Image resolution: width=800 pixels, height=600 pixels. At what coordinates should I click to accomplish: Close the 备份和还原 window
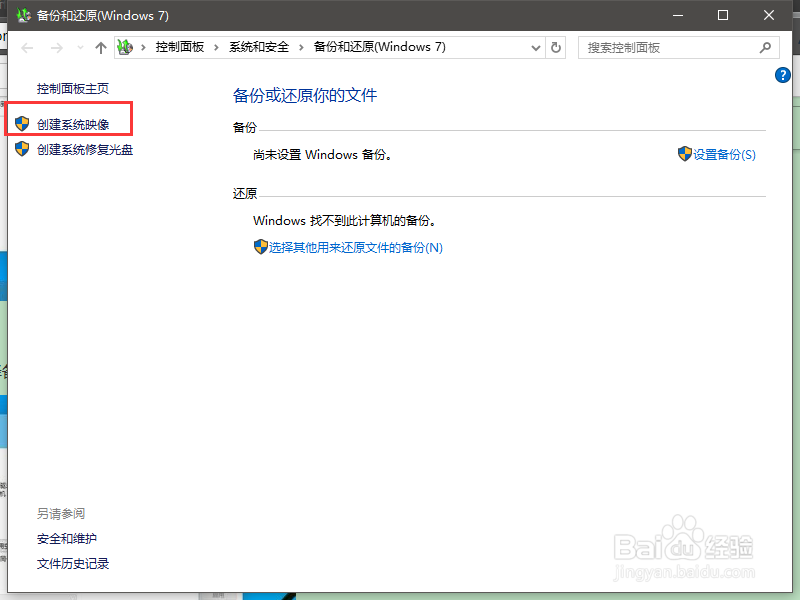point(768,15)
